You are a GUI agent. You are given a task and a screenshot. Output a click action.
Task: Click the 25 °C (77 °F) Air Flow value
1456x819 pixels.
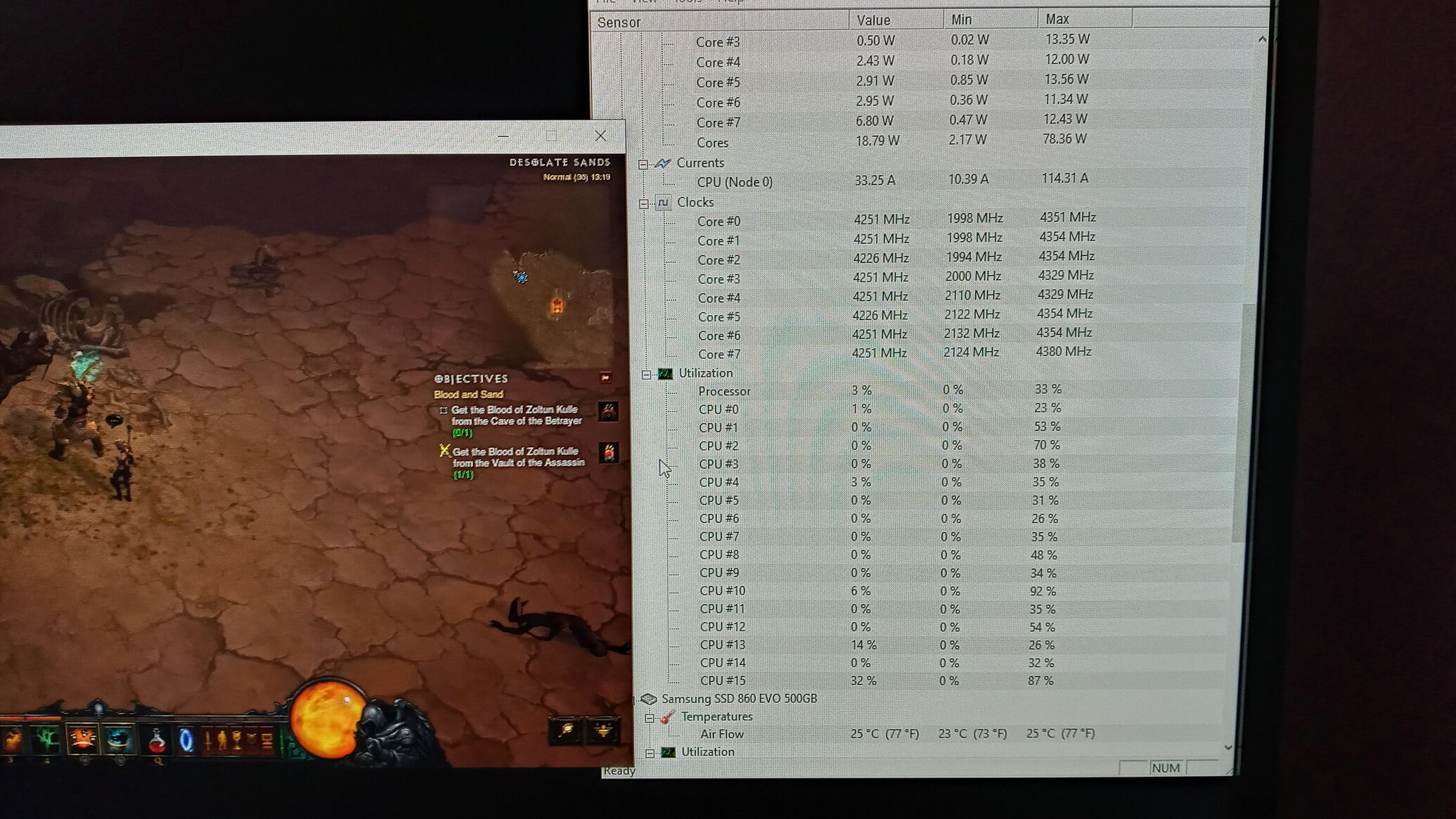(x=884, y=734)
